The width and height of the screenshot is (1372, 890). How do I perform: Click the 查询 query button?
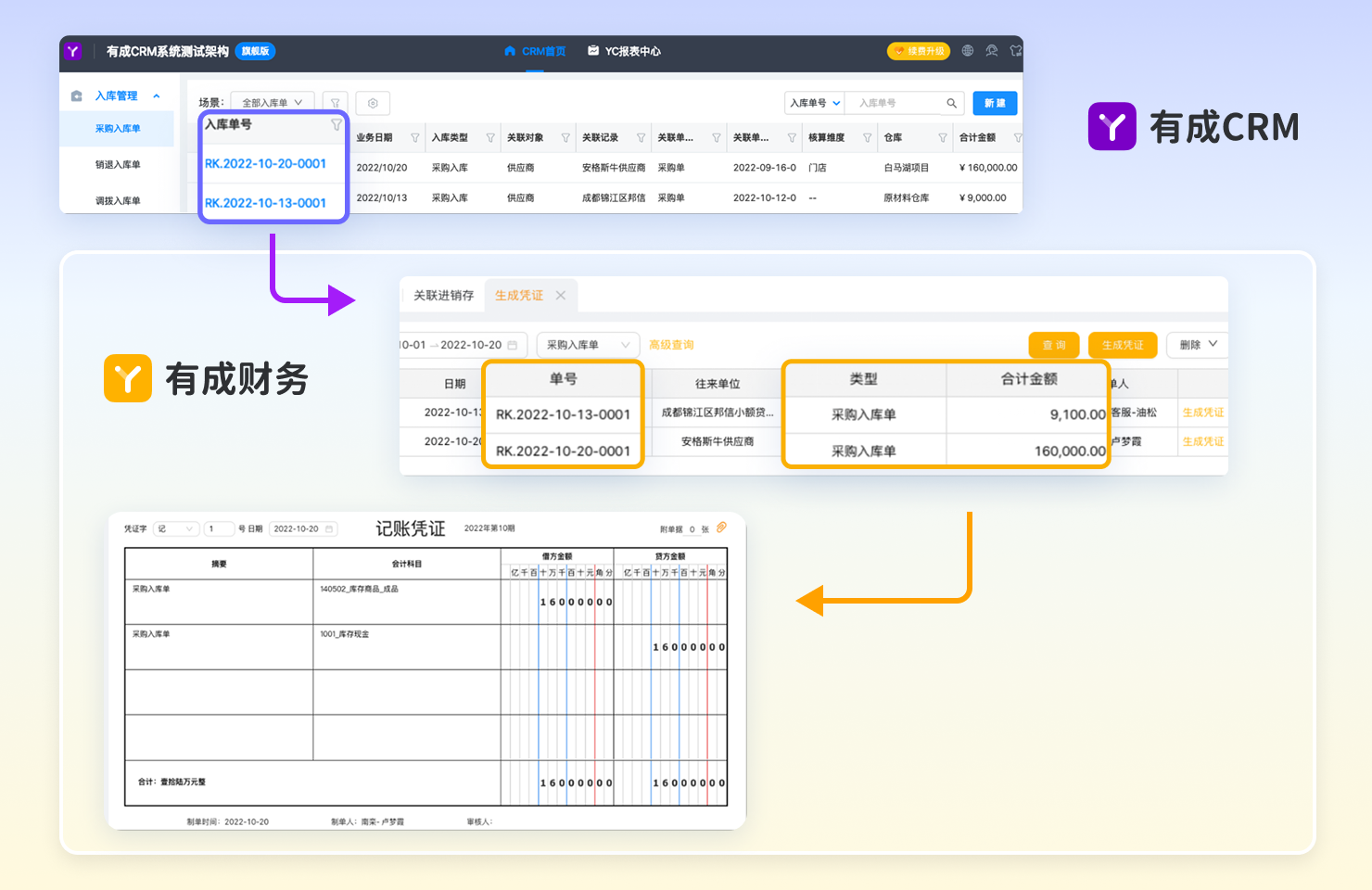point(1054,345)
